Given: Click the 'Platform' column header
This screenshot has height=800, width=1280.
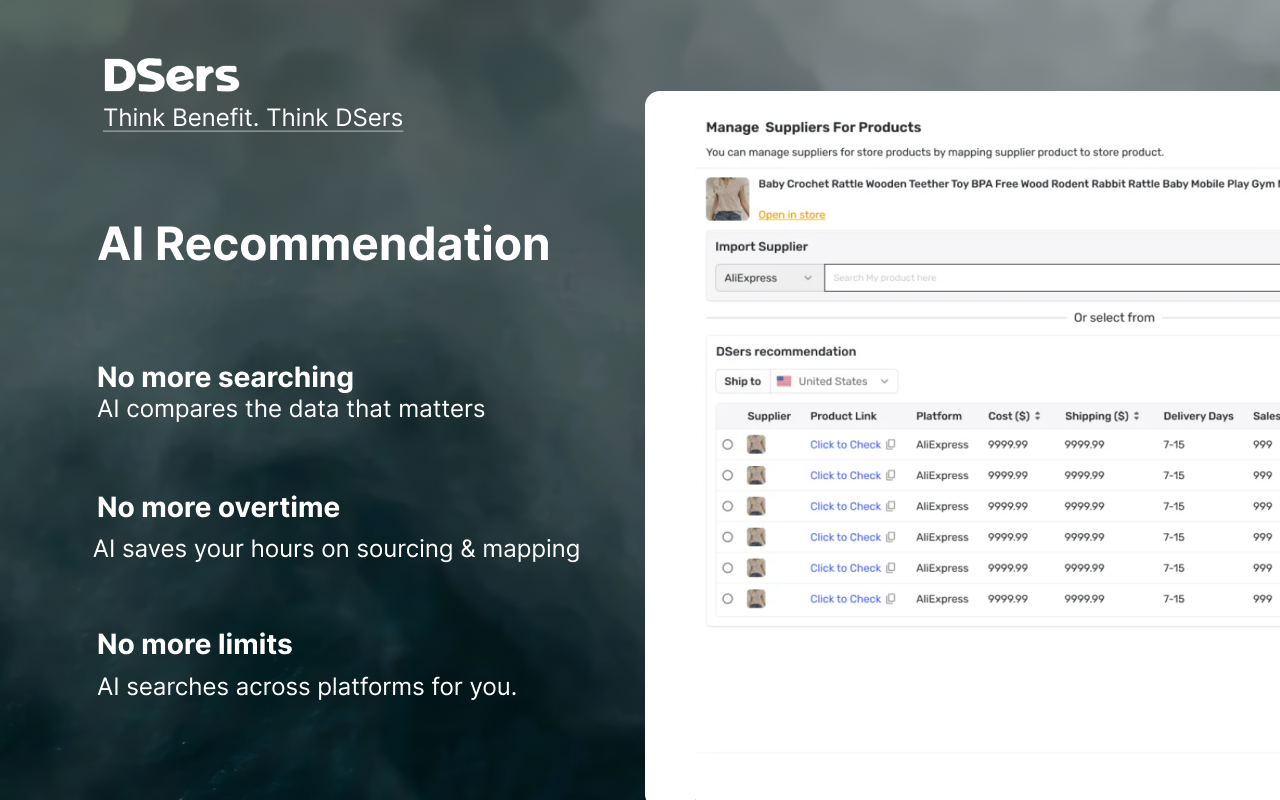Looking at the screenshot, I should [x=939, y=416].
